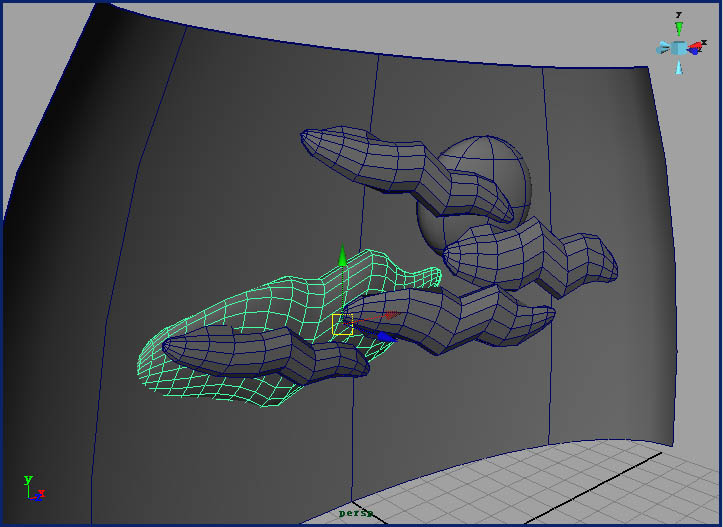
Task: Click the yellow center box of move manipulator
Action: pyautogui.click(x=342, y=325)
